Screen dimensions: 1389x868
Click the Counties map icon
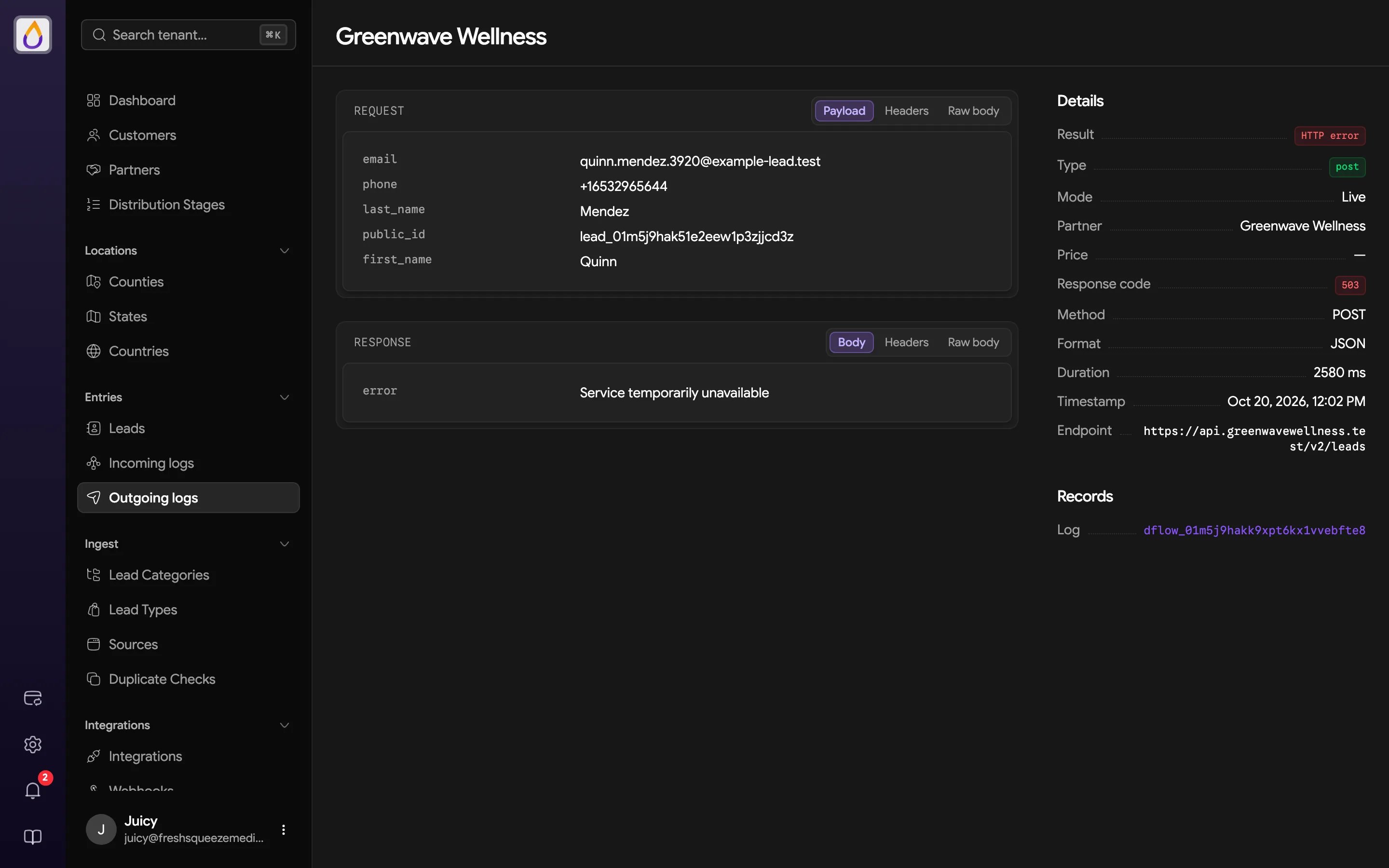pyautogui.click(x=94, y=282)
